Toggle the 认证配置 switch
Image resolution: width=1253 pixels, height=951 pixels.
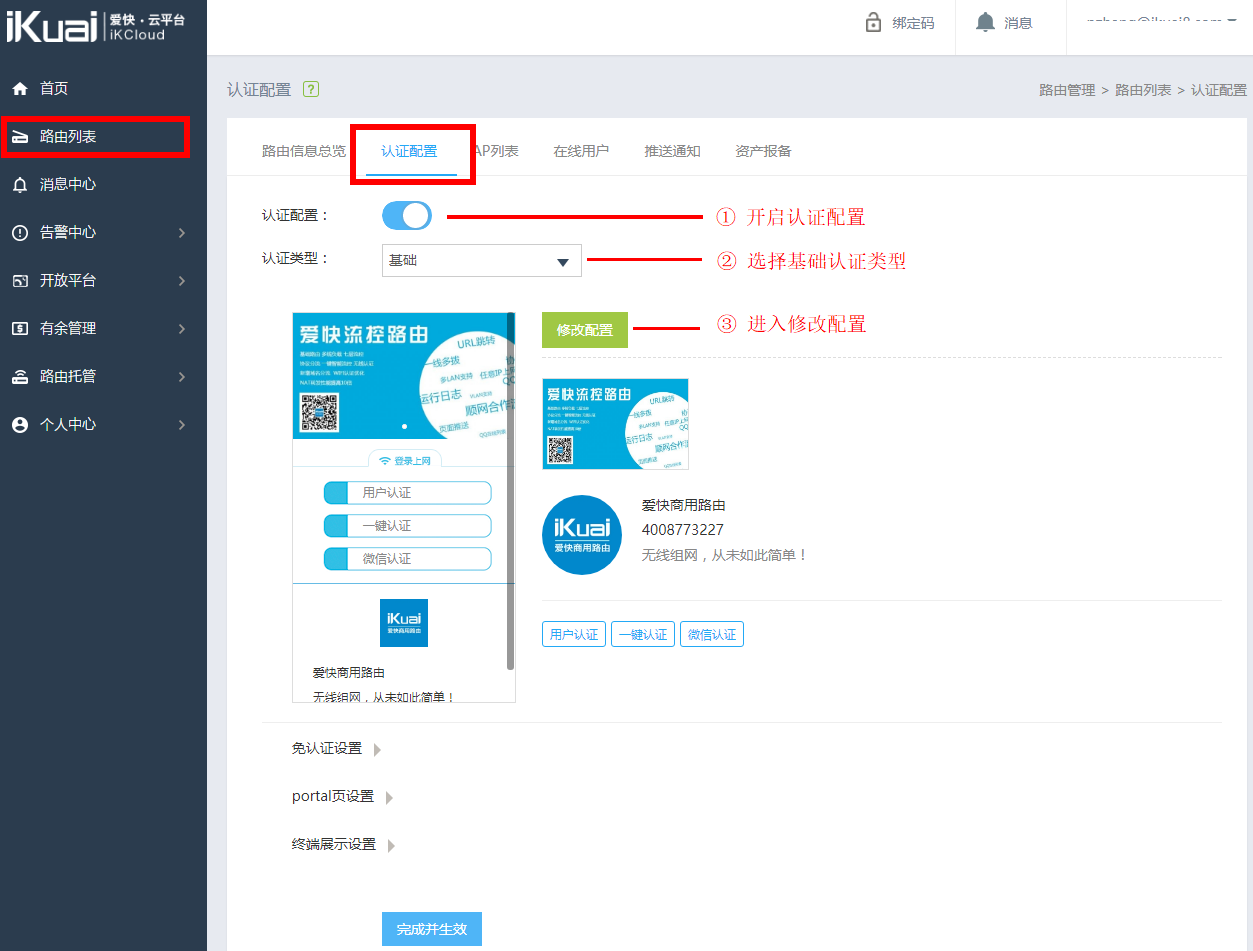click(407, 216)
